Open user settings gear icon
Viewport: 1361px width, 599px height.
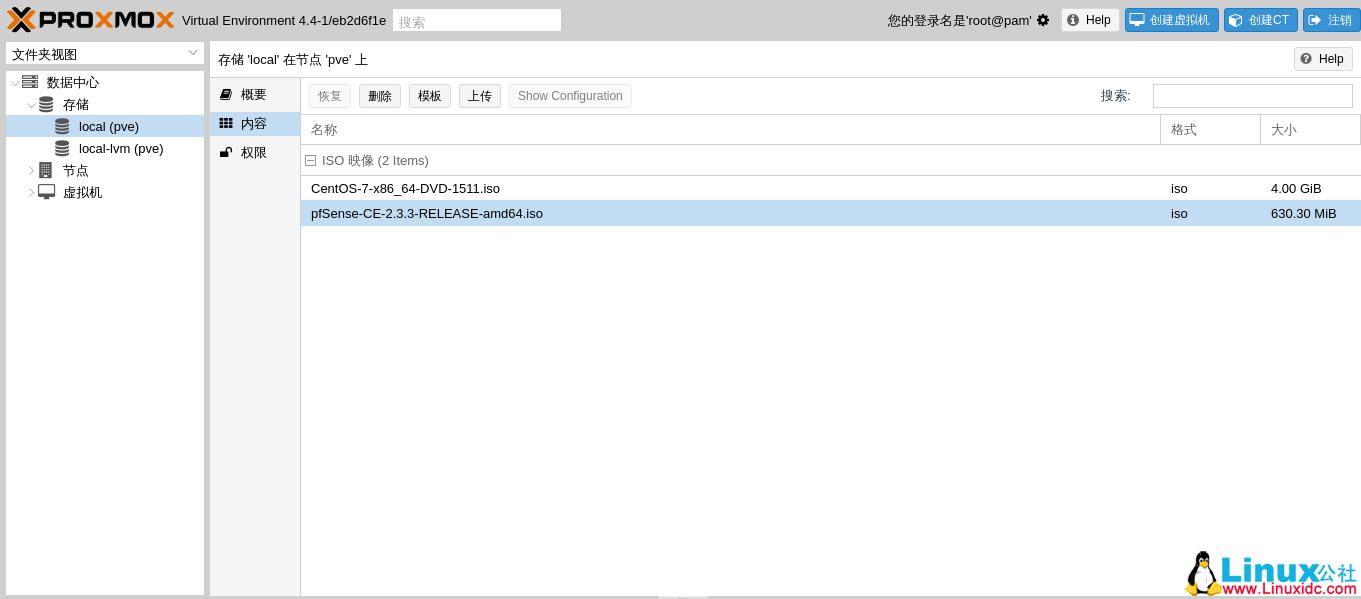[1043, 20]
